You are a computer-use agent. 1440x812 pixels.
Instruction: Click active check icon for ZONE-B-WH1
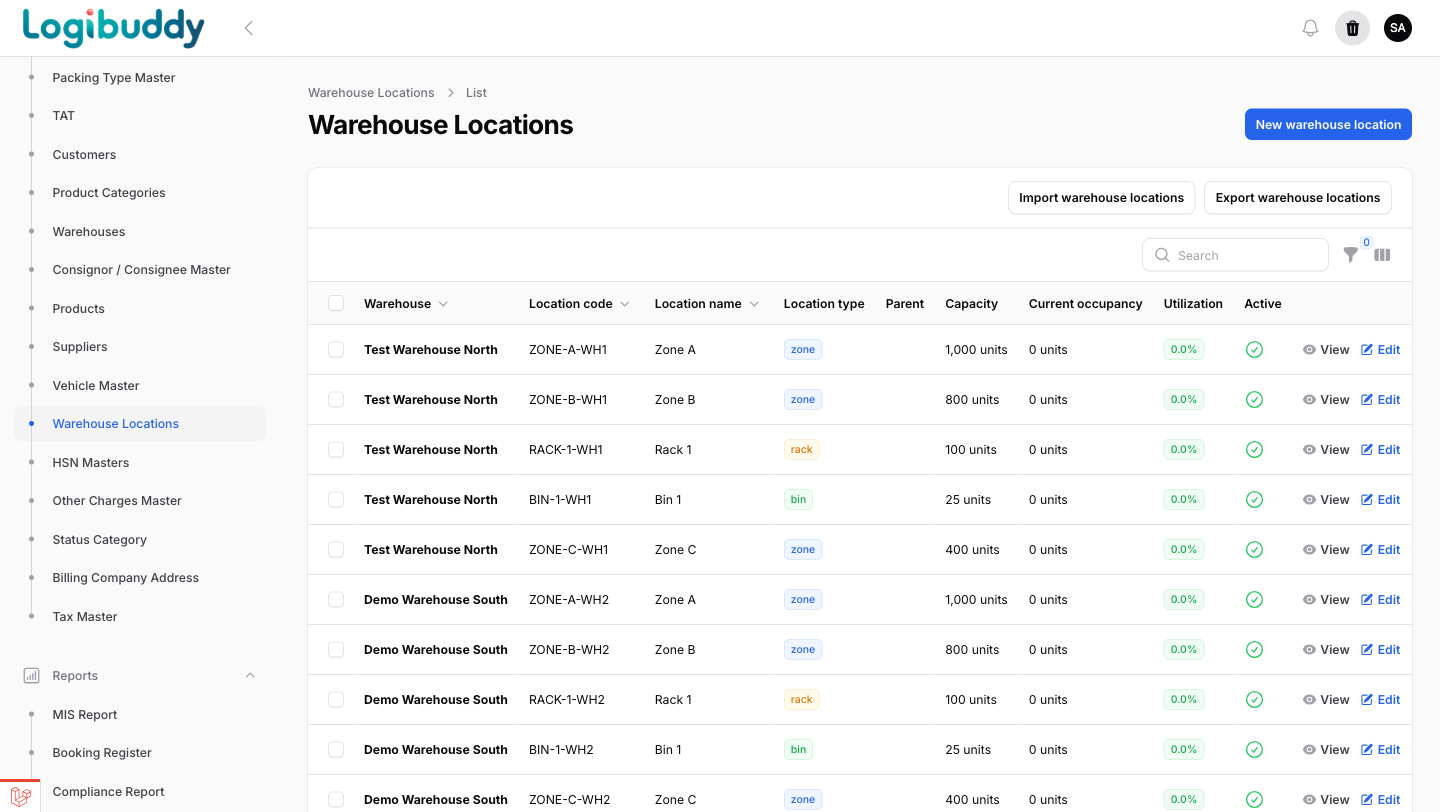(x=1254, y=400)
